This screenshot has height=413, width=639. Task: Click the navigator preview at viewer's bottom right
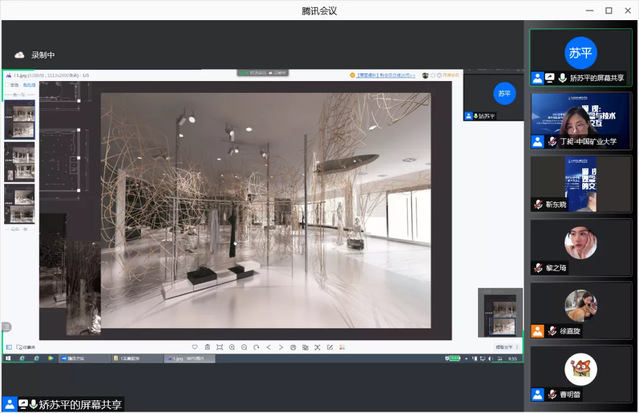(x=499, y=312)
